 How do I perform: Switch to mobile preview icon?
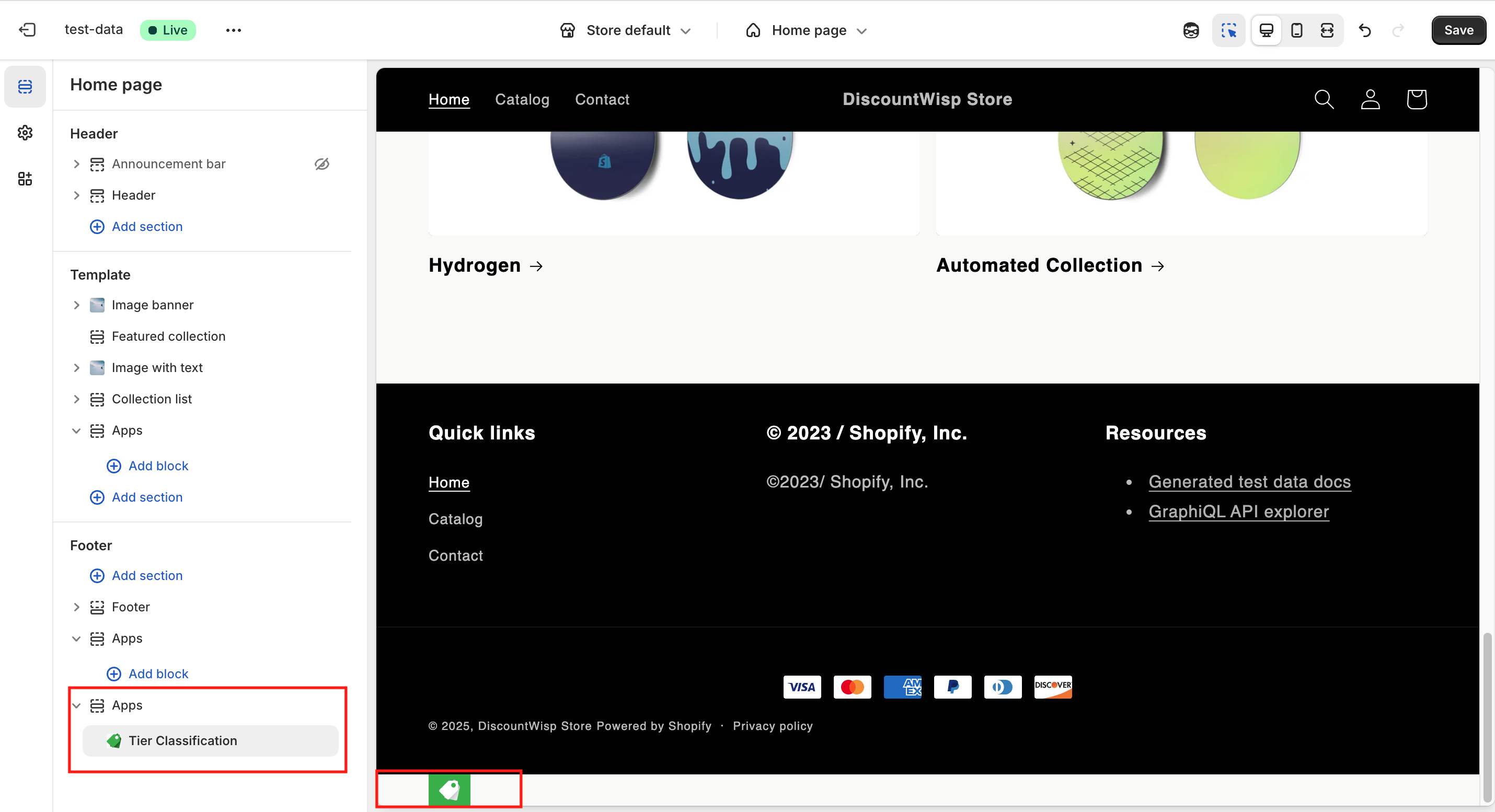[1296, 30]
